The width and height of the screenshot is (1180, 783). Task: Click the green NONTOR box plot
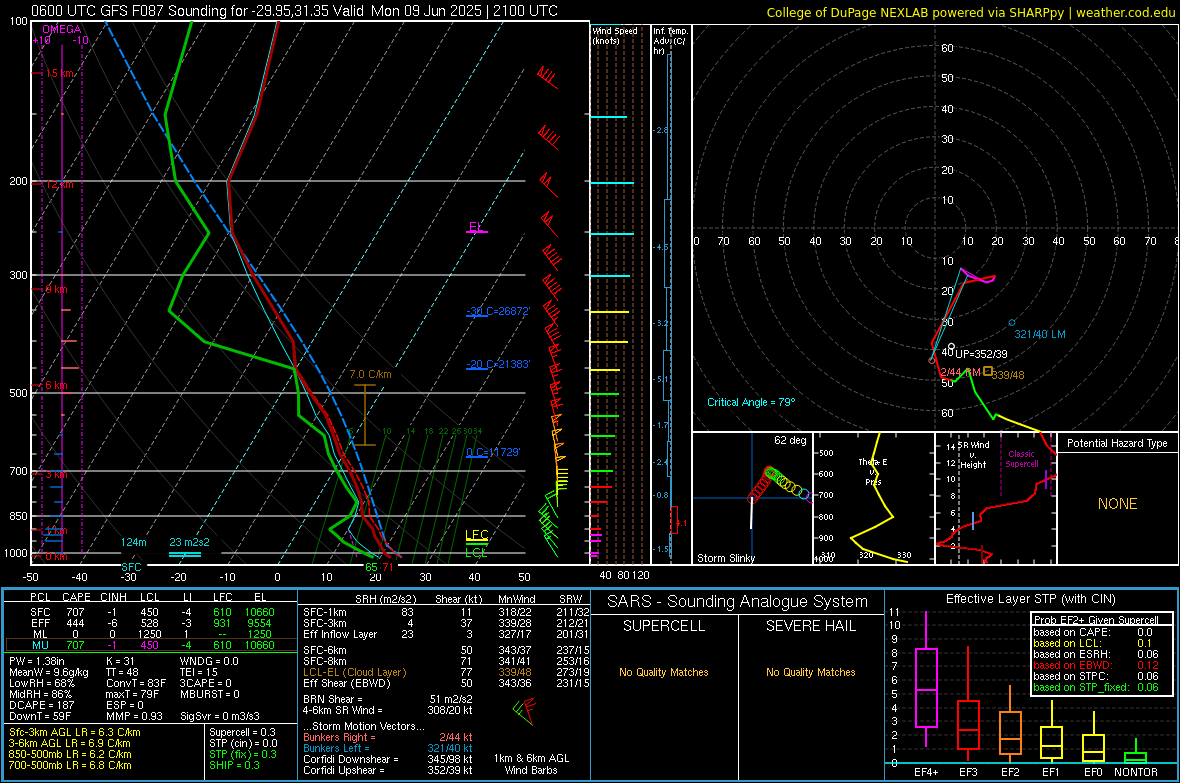tap(1135, 753)
